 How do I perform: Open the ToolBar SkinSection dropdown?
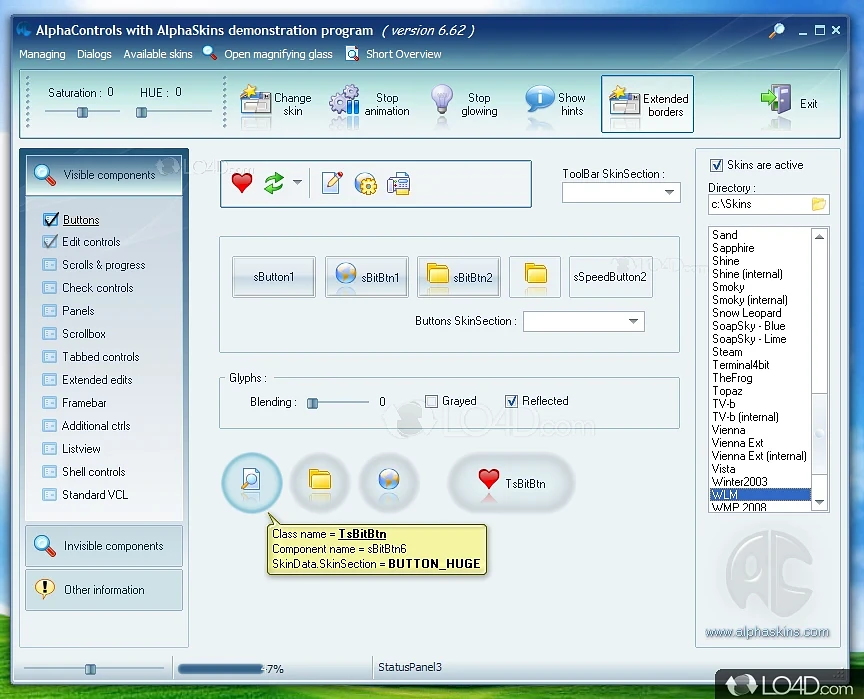pyautogui.click(x=670, y=193)
